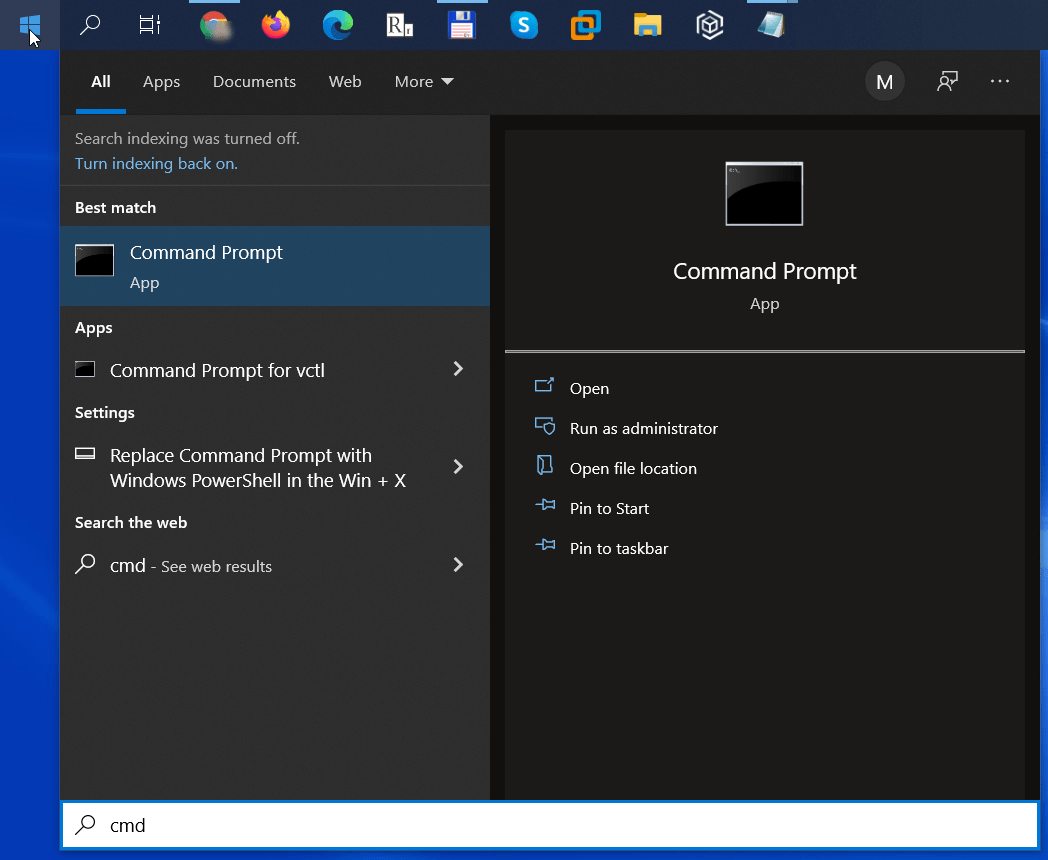Open File Explorer from the taskbar
1048x860 pixels.
(648, 25)
